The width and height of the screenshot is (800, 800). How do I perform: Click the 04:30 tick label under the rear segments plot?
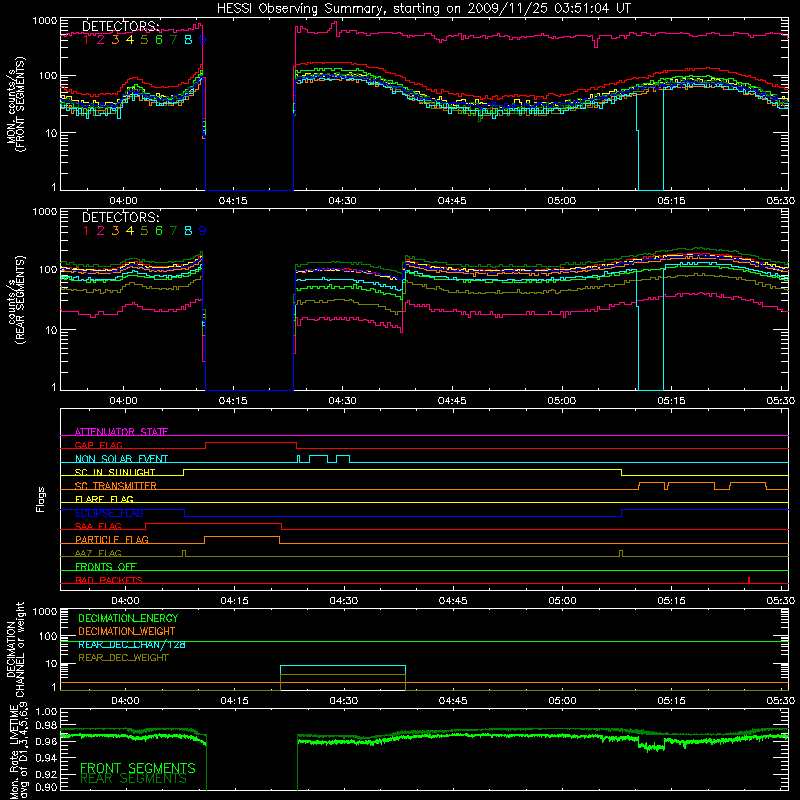pyautogui.click(x=342, y=401)
